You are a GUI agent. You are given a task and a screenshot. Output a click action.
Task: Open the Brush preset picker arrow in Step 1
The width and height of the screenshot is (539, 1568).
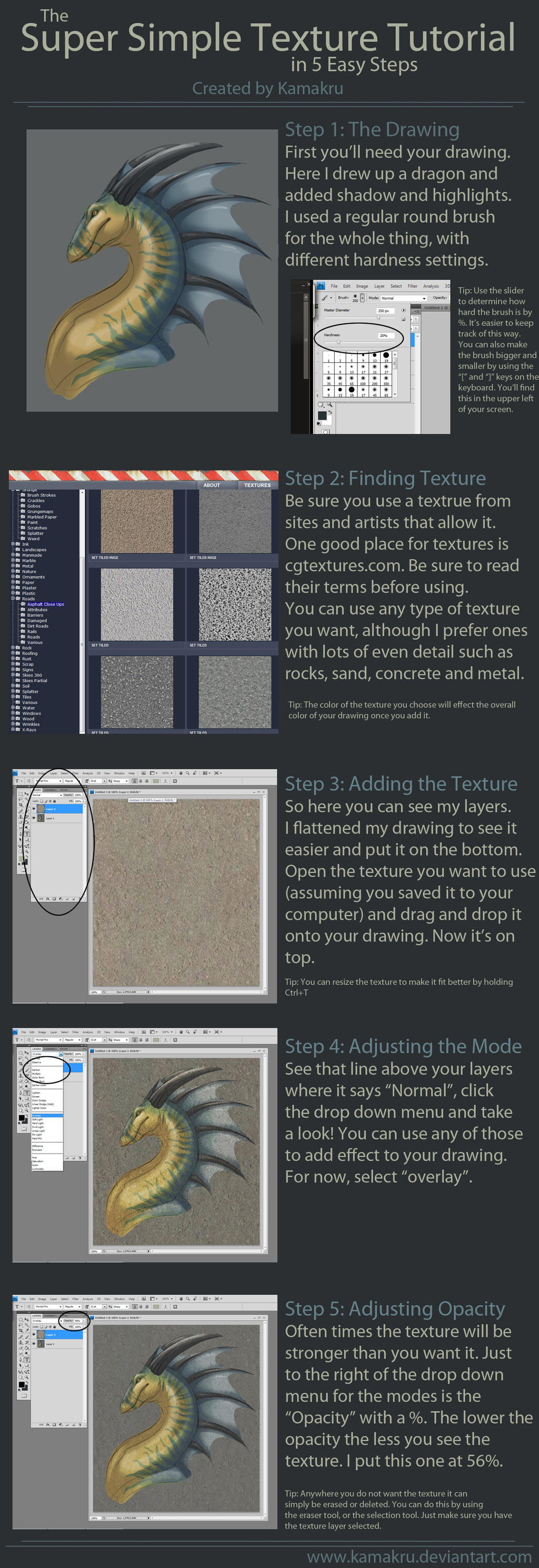pos(363,298)
